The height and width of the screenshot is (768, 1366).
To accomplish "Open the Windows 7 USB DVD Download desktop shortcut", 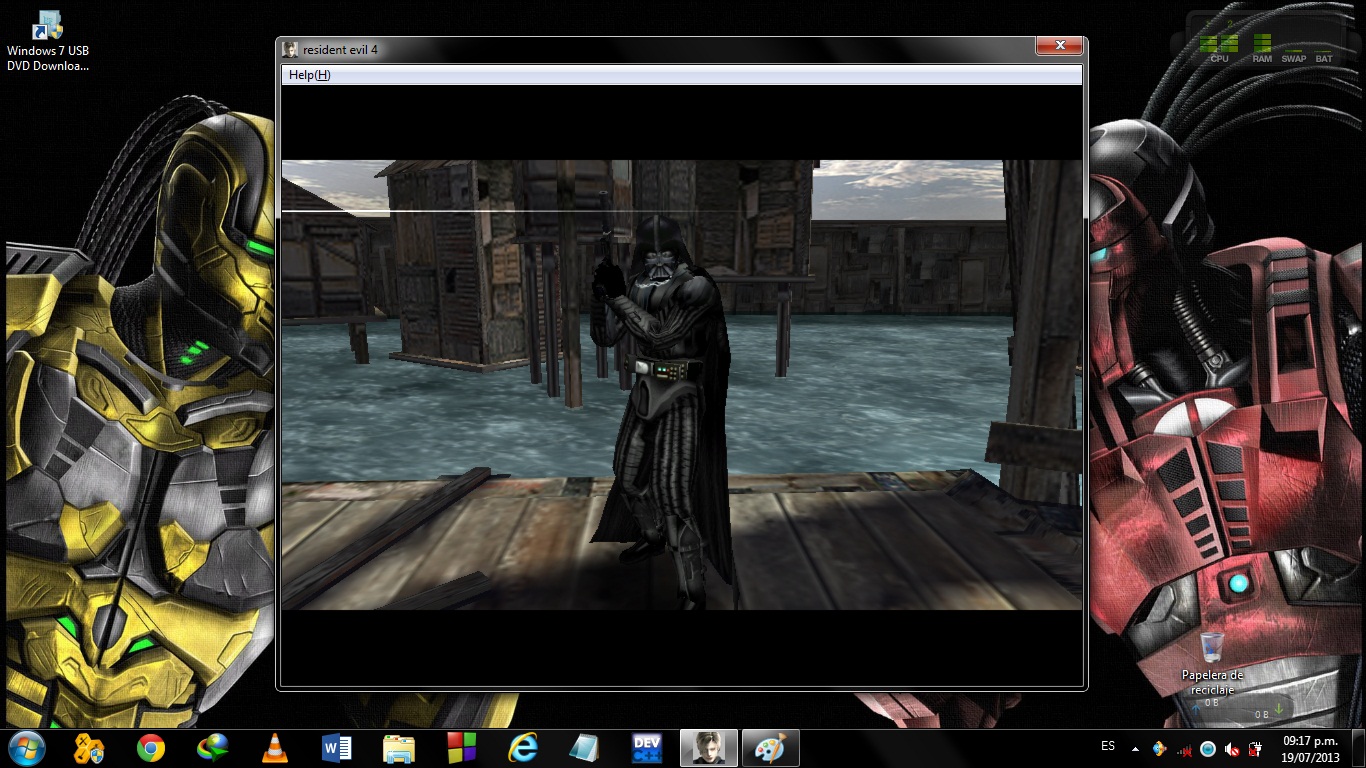I will (48, 41).
